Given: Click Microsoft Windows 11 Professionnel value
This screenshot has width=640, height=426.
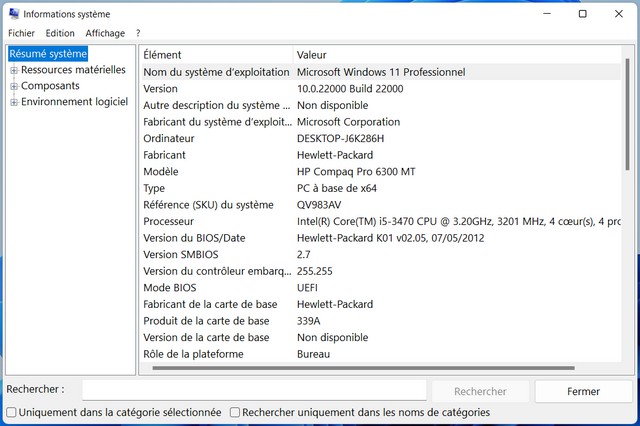Looking at the screenshot, I should coord(381,72).
